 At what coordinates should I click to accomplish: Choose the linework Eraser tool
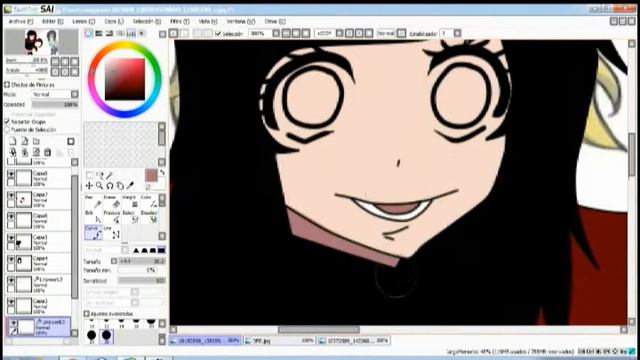coord(111,202)
